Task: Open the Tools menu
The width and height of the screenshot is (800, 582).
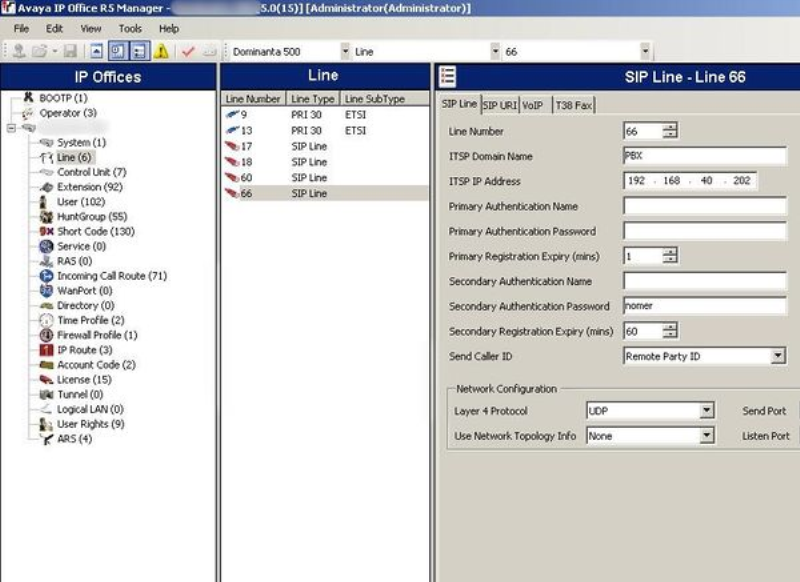Action: coord(130,29)
